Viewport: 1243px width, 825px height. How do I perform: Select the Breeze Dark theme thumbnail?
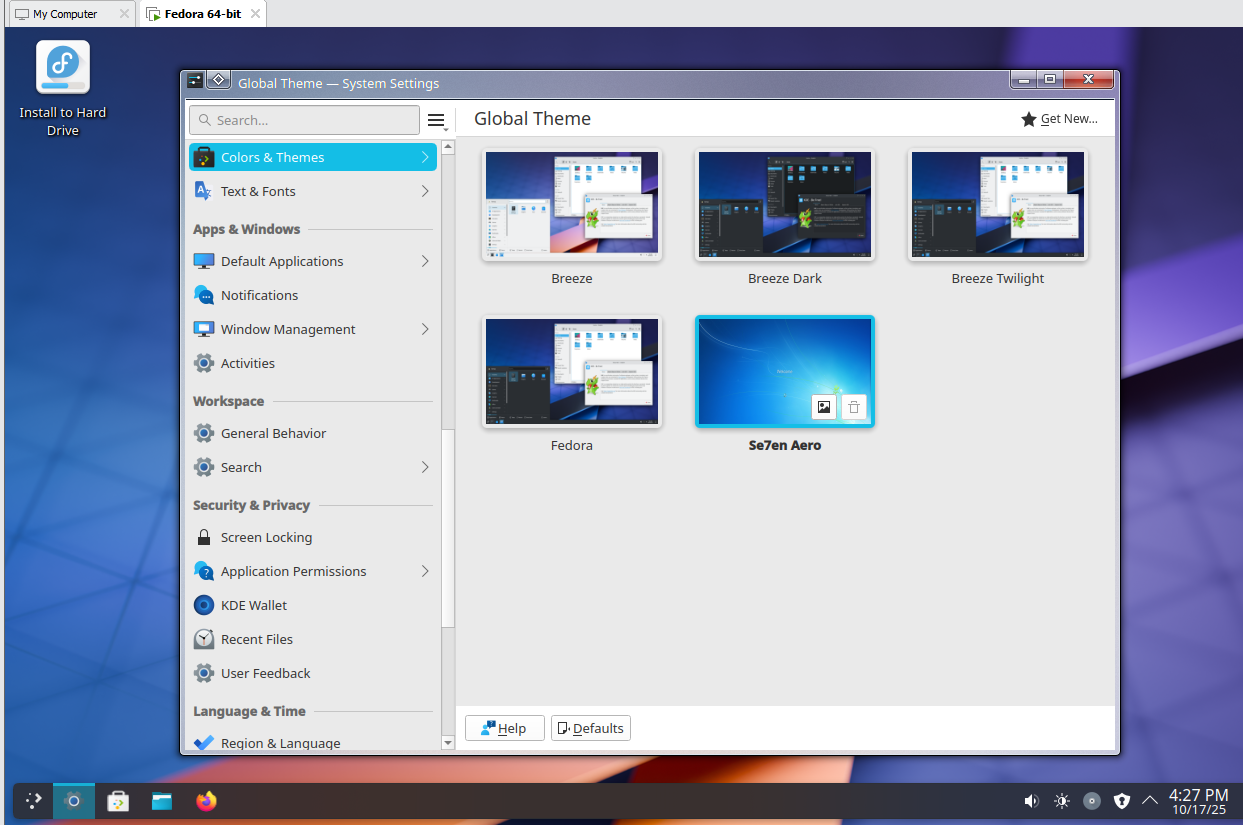point(785,206)
